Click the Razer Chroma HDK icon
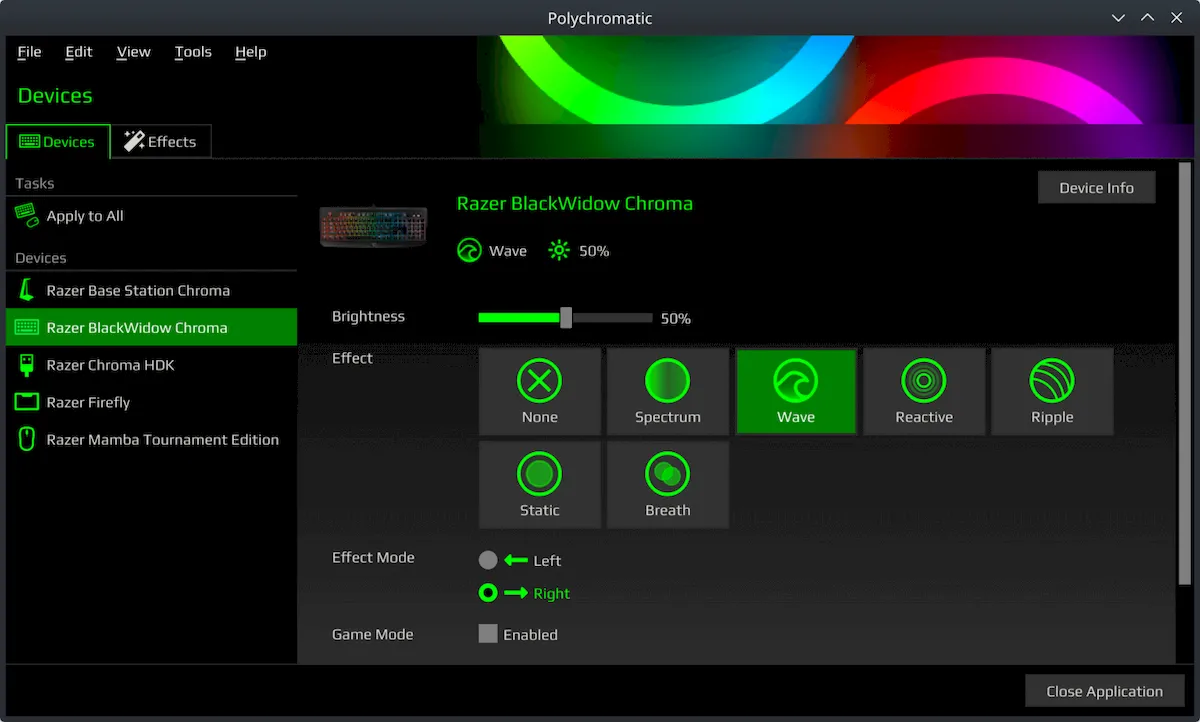Screen dimensions: 1200x722 coord(27,365)
